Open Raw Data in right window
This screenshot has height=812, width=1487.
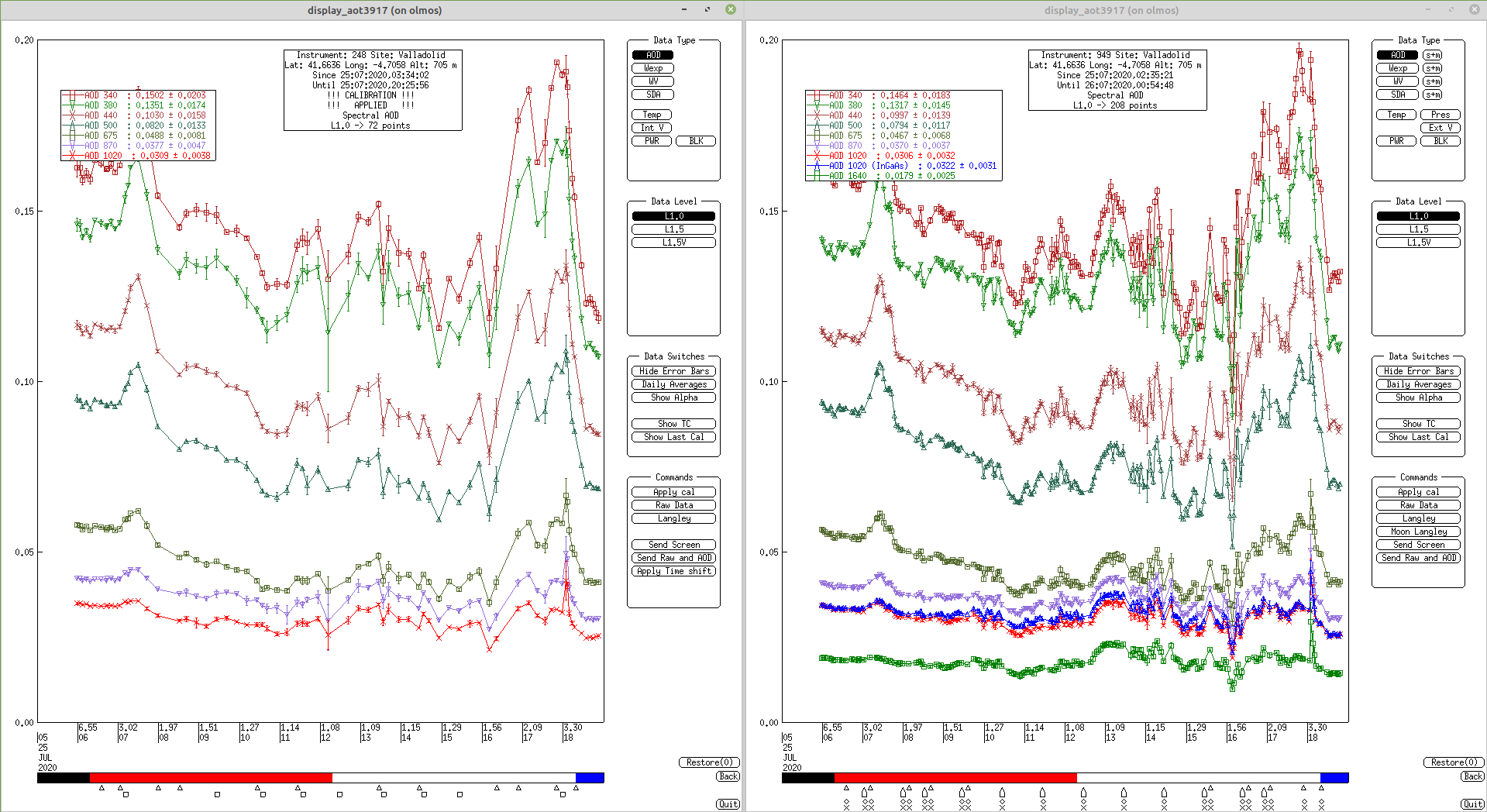(x=1418, y=505)
